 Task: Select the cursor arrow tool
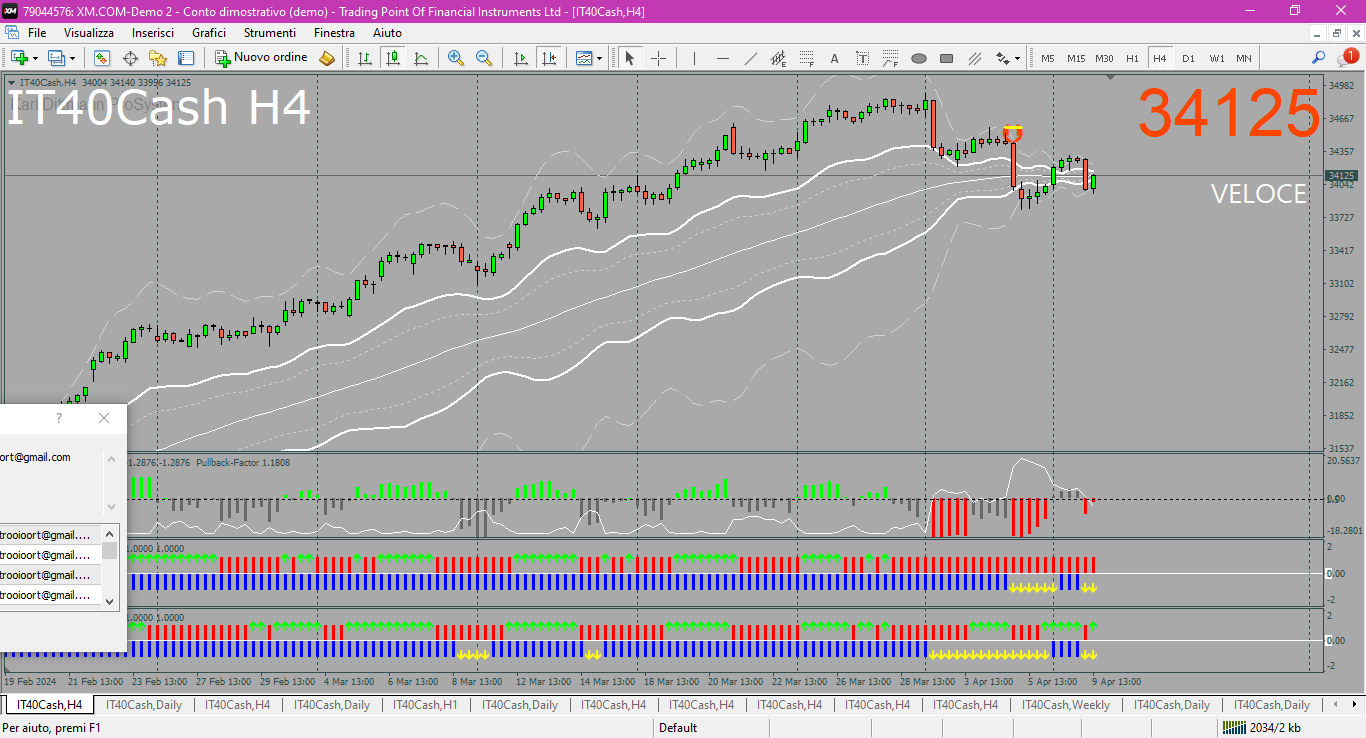coord(630,58)
